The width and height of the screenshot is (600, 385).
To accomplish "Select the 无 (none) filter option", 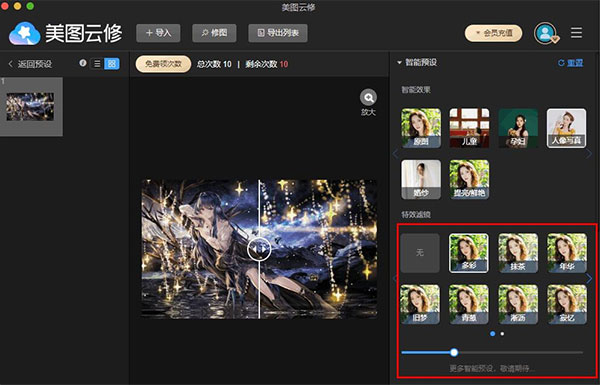I will pos(420,253).
